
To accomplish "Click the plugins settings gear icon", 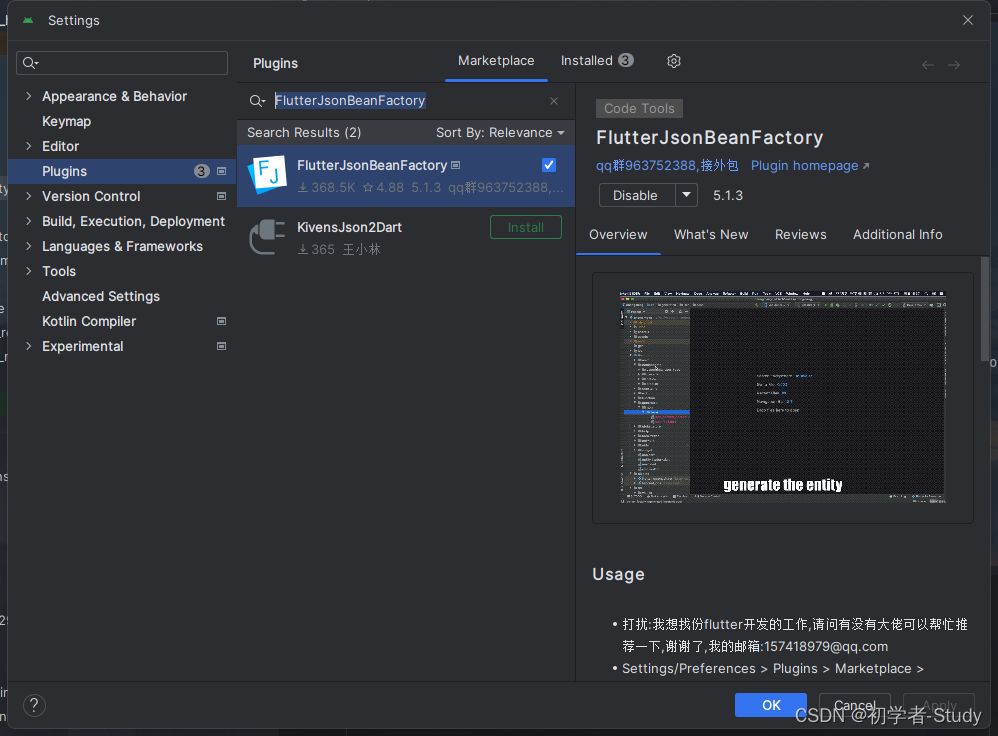I will click(674, 61).
